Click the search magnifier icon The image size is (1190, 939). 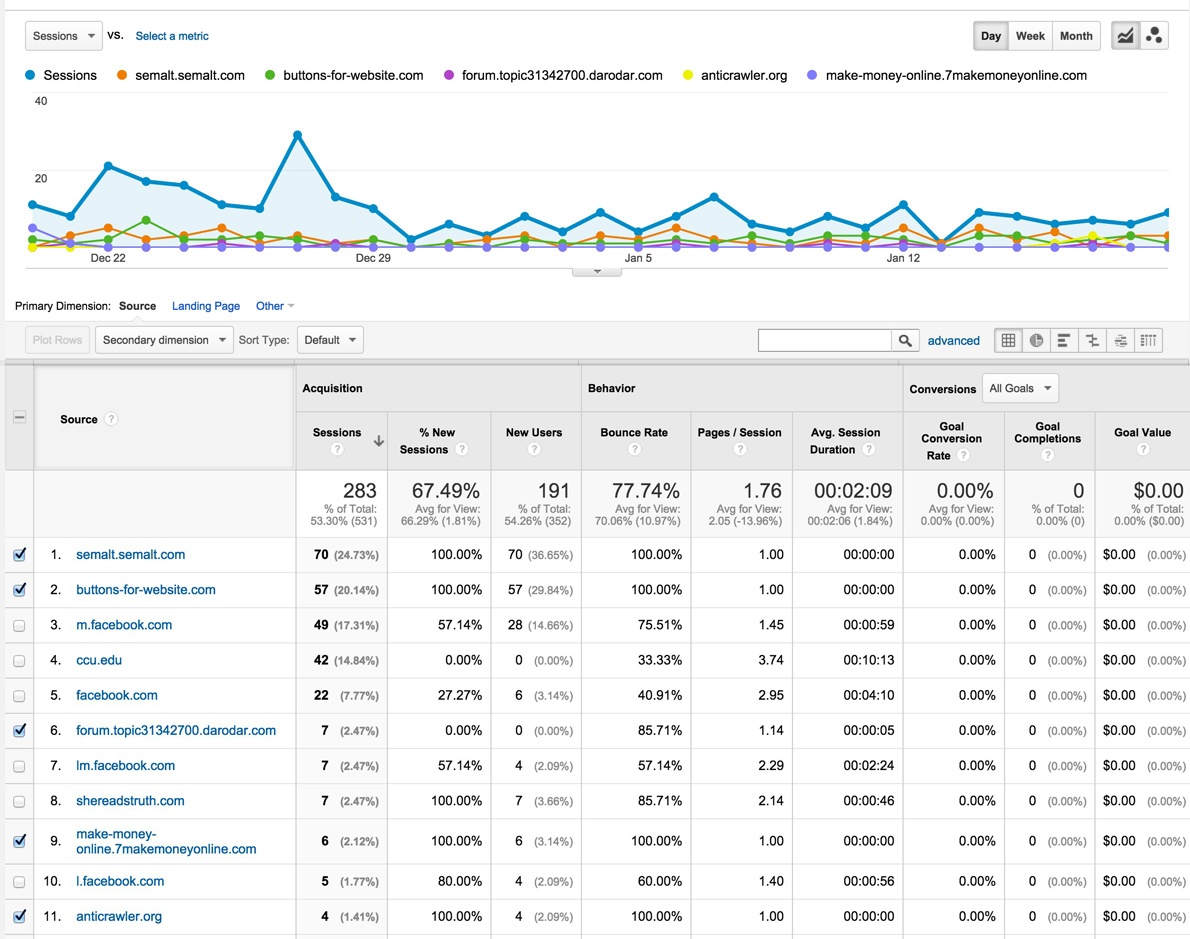tap(905, 341)
